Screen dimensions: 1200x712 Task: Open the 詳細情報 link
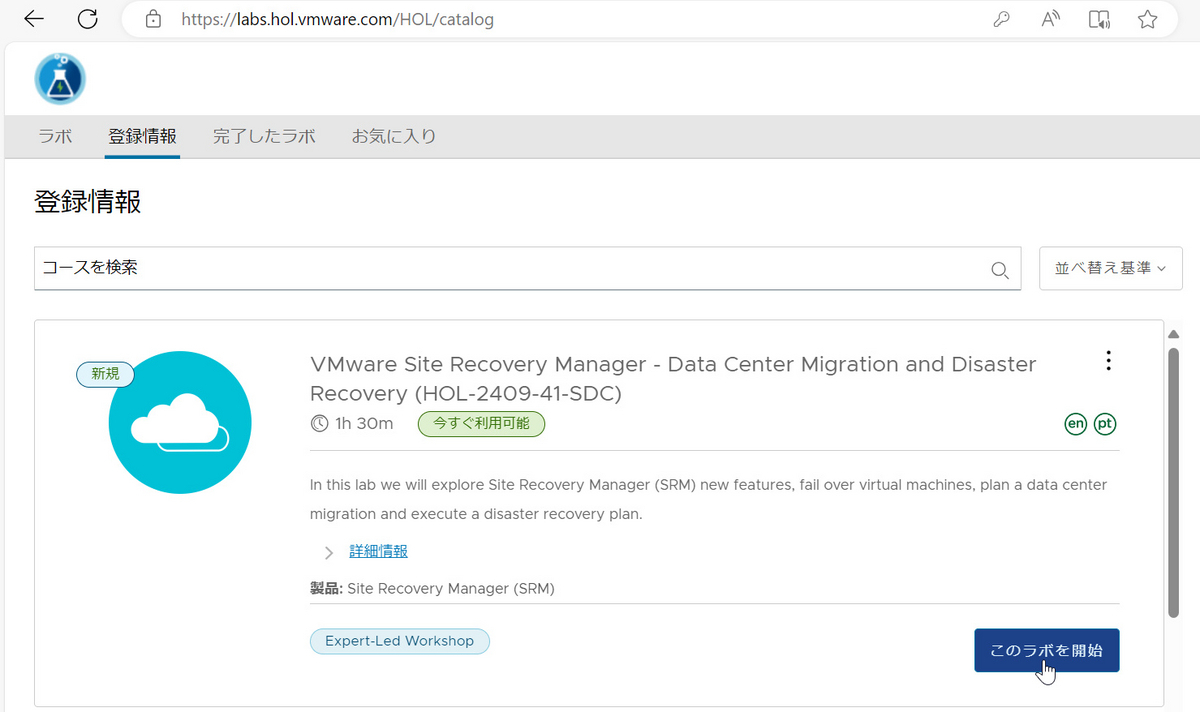[x=378, y=551]
